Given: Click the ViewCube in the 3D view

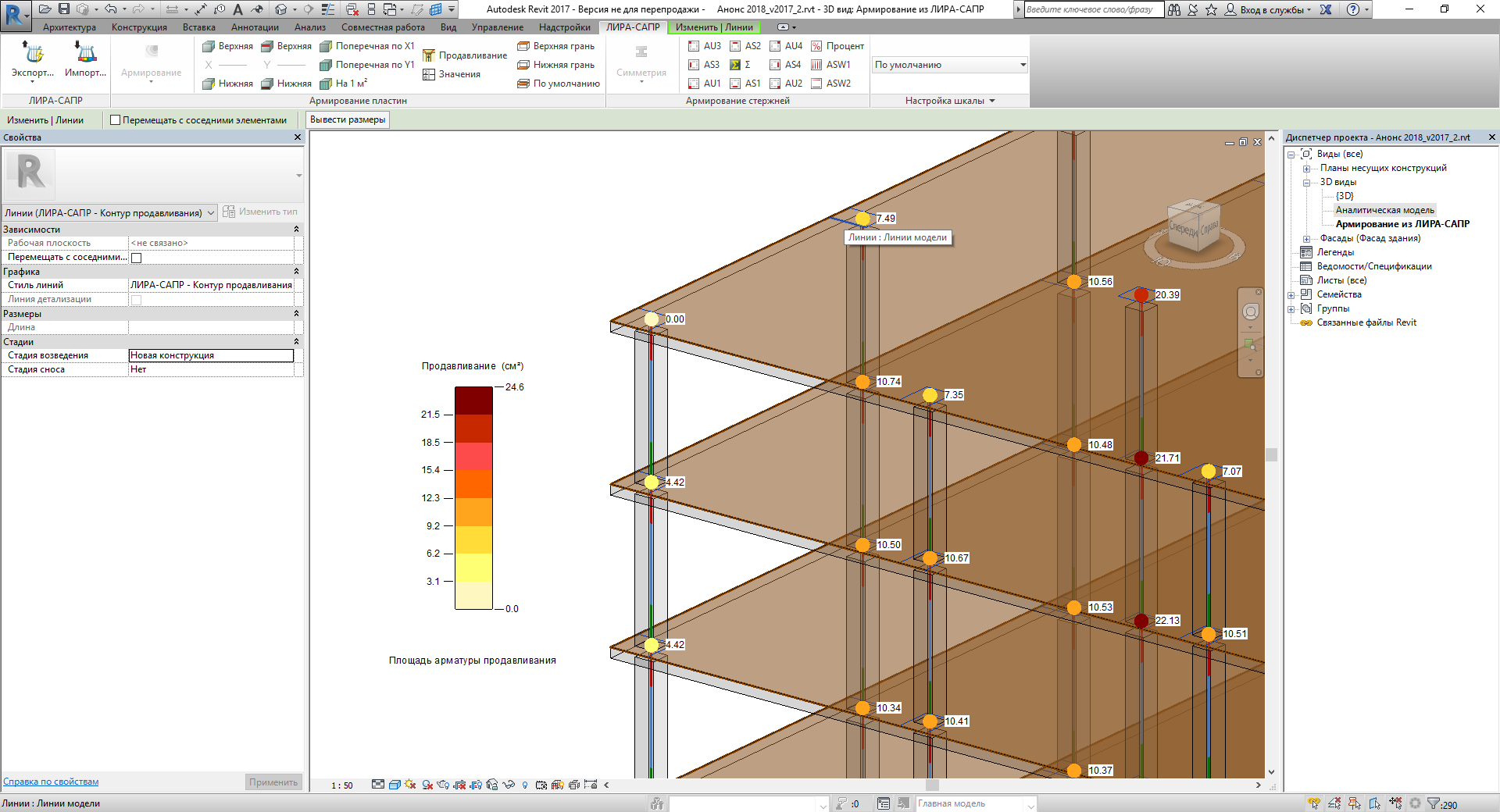Looking at the screenshot, I should pyautogui.click(x=1192, y=226).
